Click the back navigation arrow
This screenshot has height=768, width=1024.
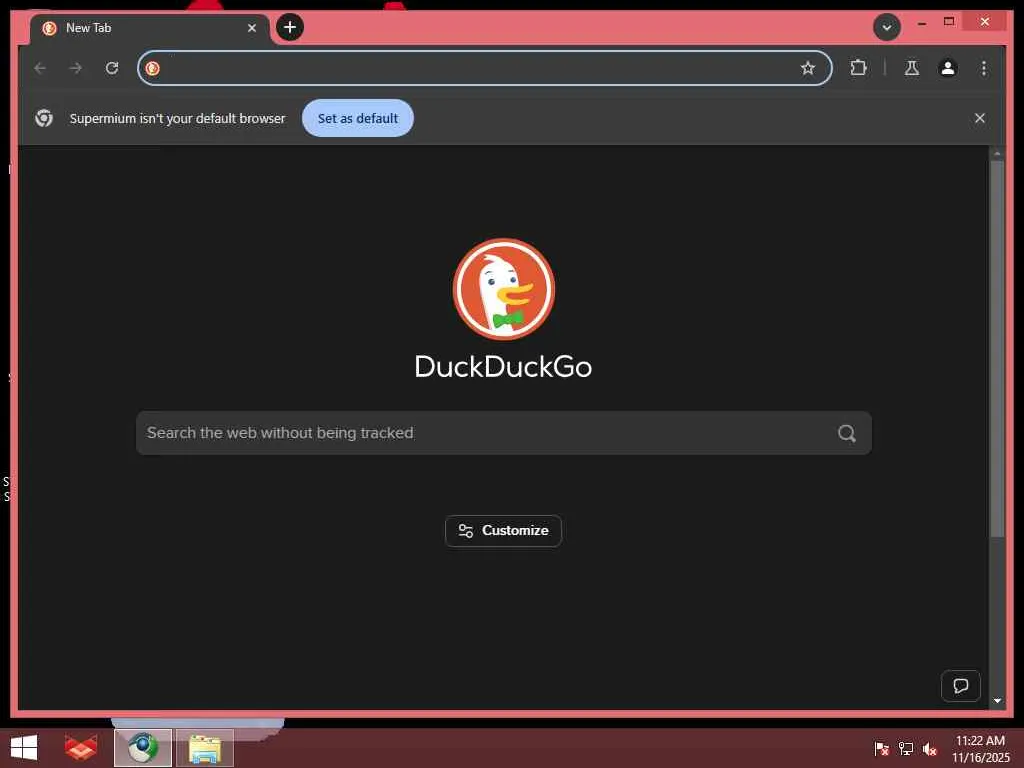point(40,68)
